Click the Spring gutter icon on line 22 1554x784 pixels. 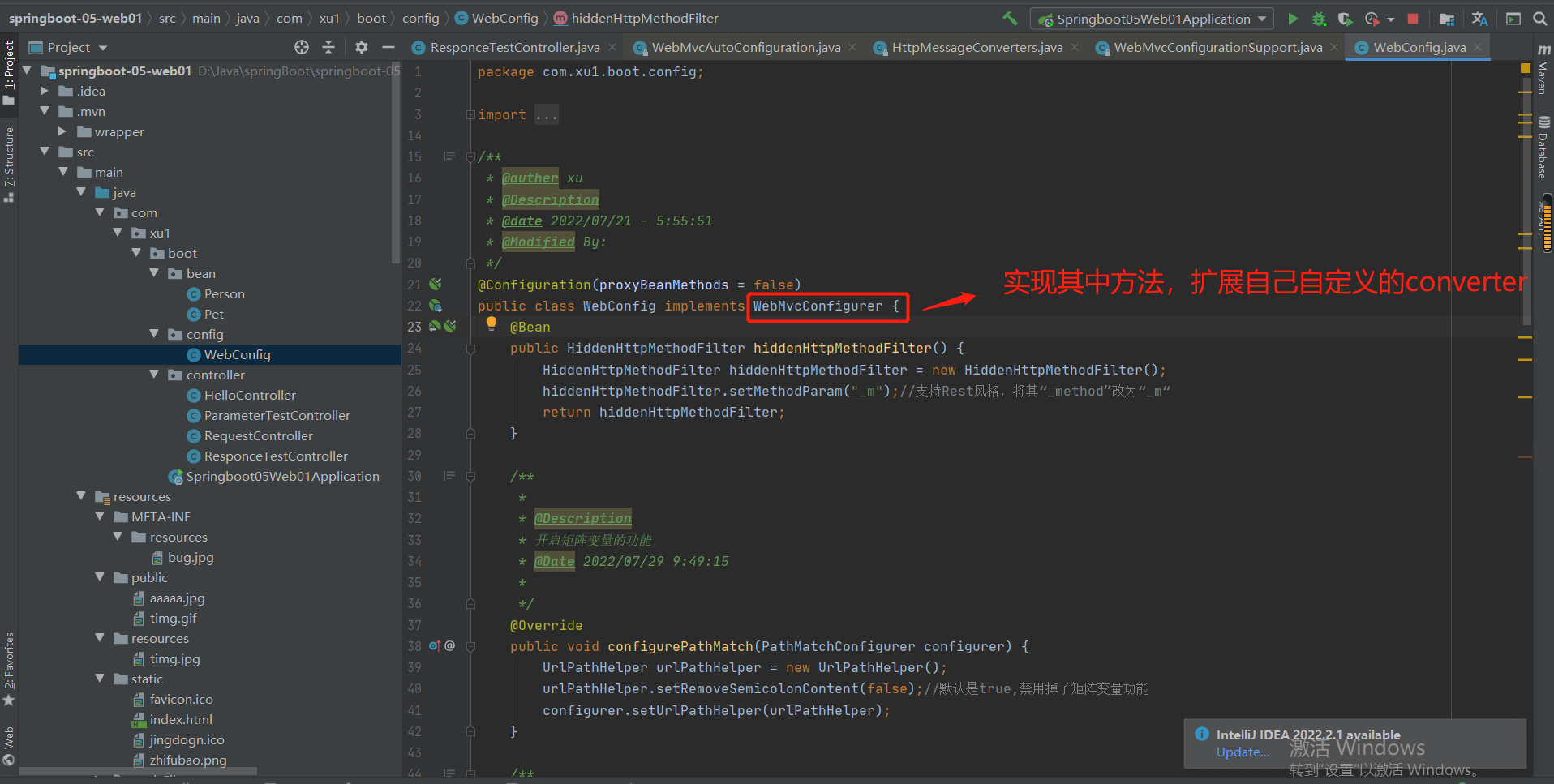[x=436, y=306]
